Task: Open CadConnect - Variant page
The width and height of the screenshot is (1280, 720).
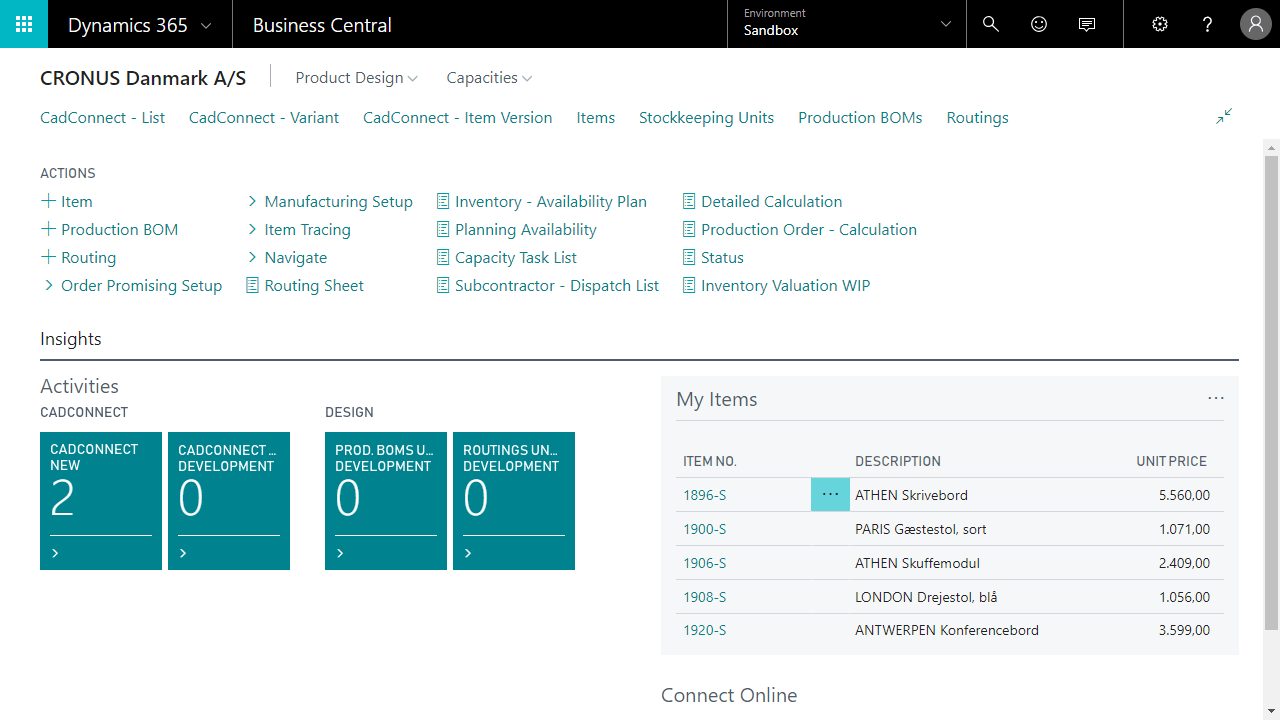Action: click(264, 117)
